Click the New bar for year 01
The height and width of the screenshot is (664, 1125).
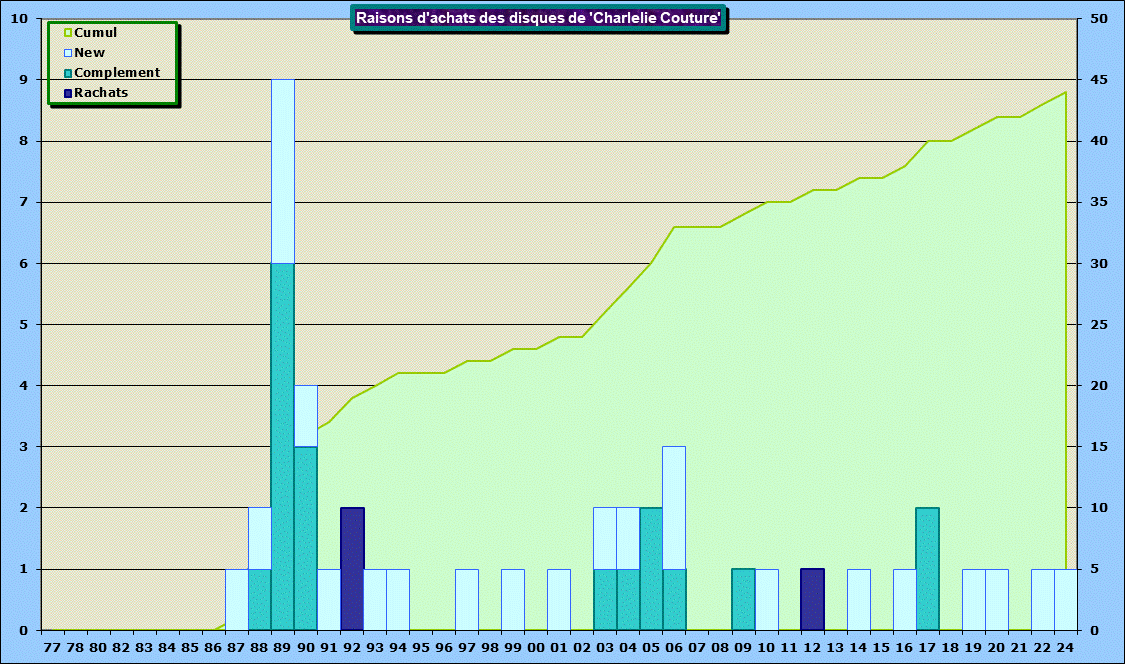click(559, 599)
